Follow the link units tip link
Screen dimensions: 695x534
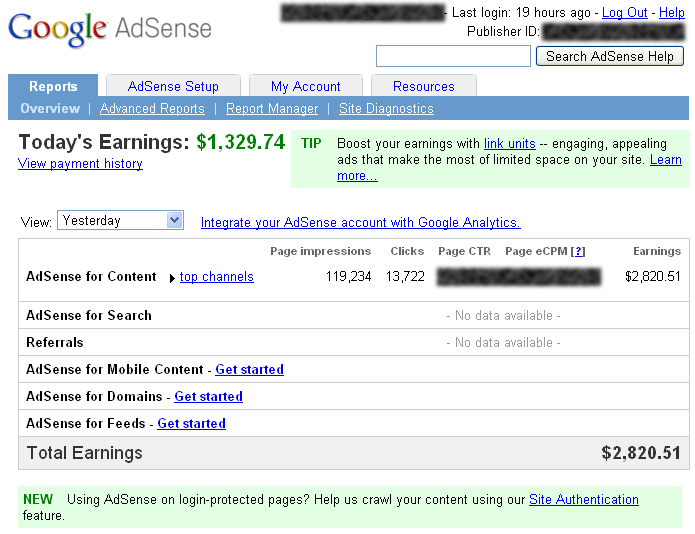coord(510,144)
